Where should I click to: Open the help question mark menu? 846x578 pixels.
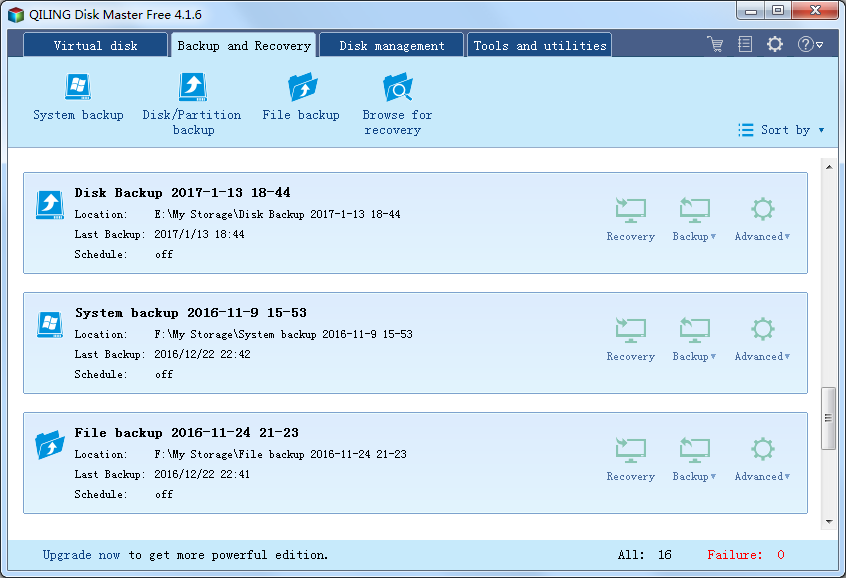[x=810, y=44]
